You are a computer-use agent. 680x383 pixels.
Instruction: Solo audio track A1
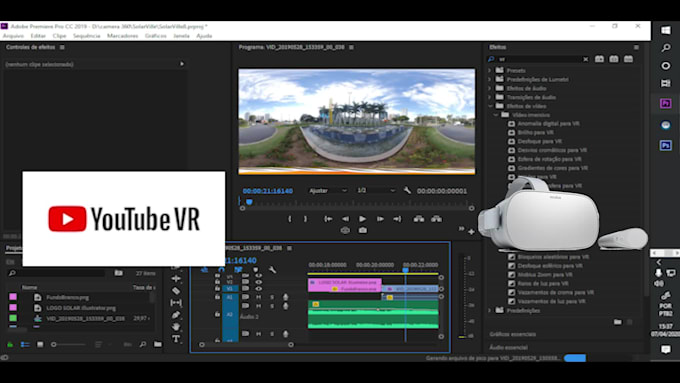[x=272, y=297]
